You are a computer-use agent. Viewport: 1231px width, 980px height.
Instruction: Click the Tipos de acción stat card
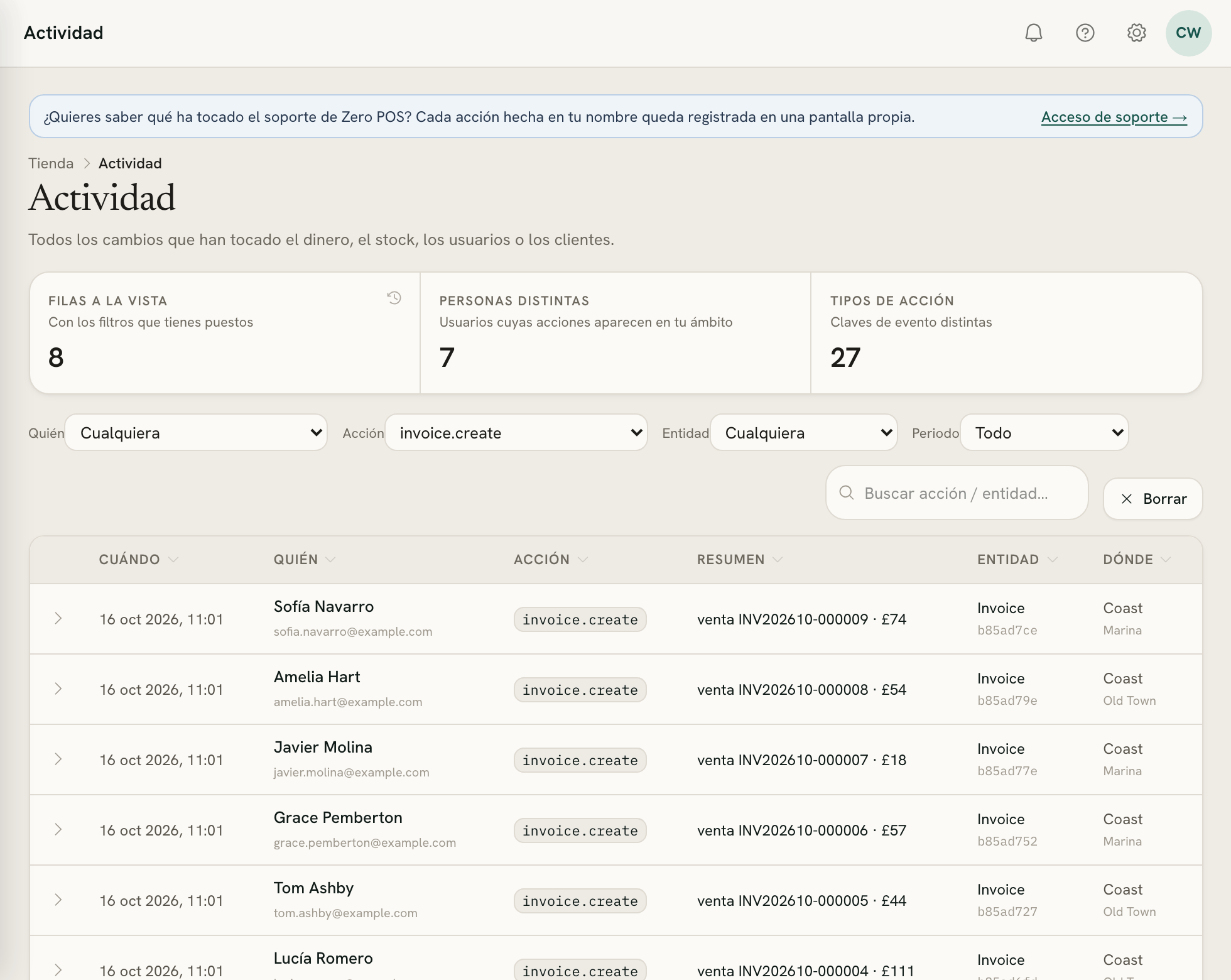point(1006,333)
